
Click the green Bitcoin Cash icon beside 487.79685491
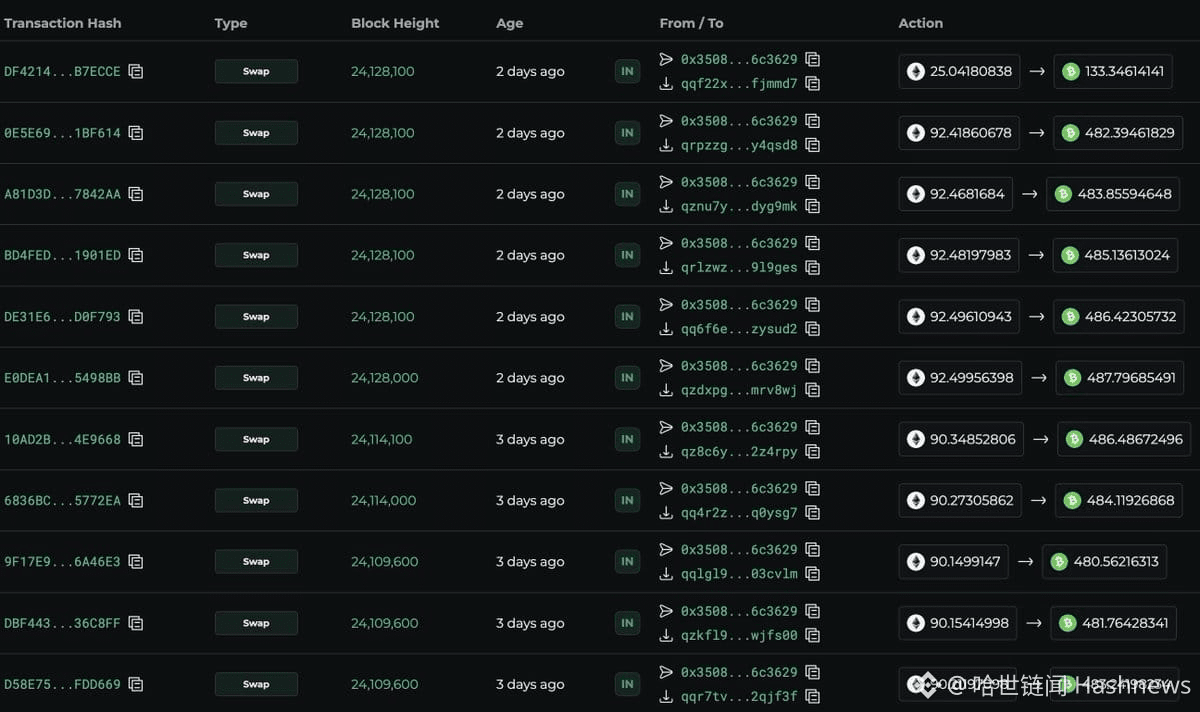click(1072, 378)
